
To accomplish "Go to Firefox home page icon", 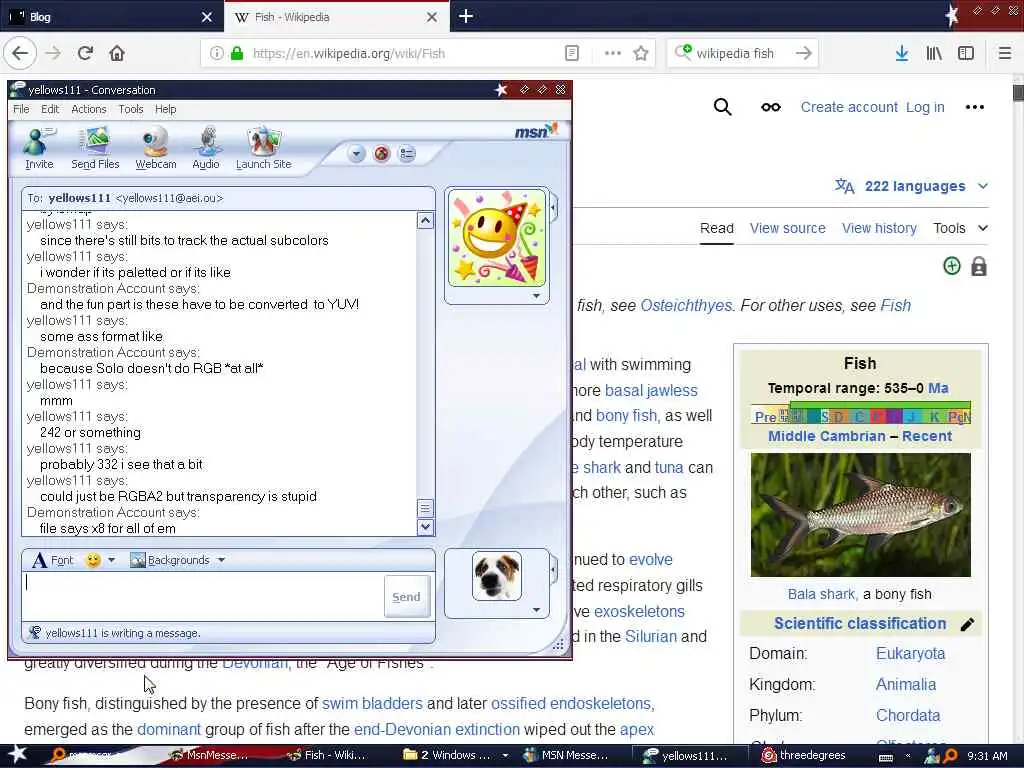I will (117, 53).
